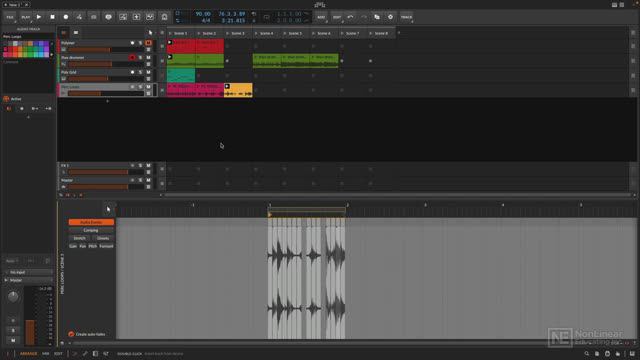Start playback with the transport Play button
The height and width of the screenshot is (360, 640).
click(x=39, y=17)
